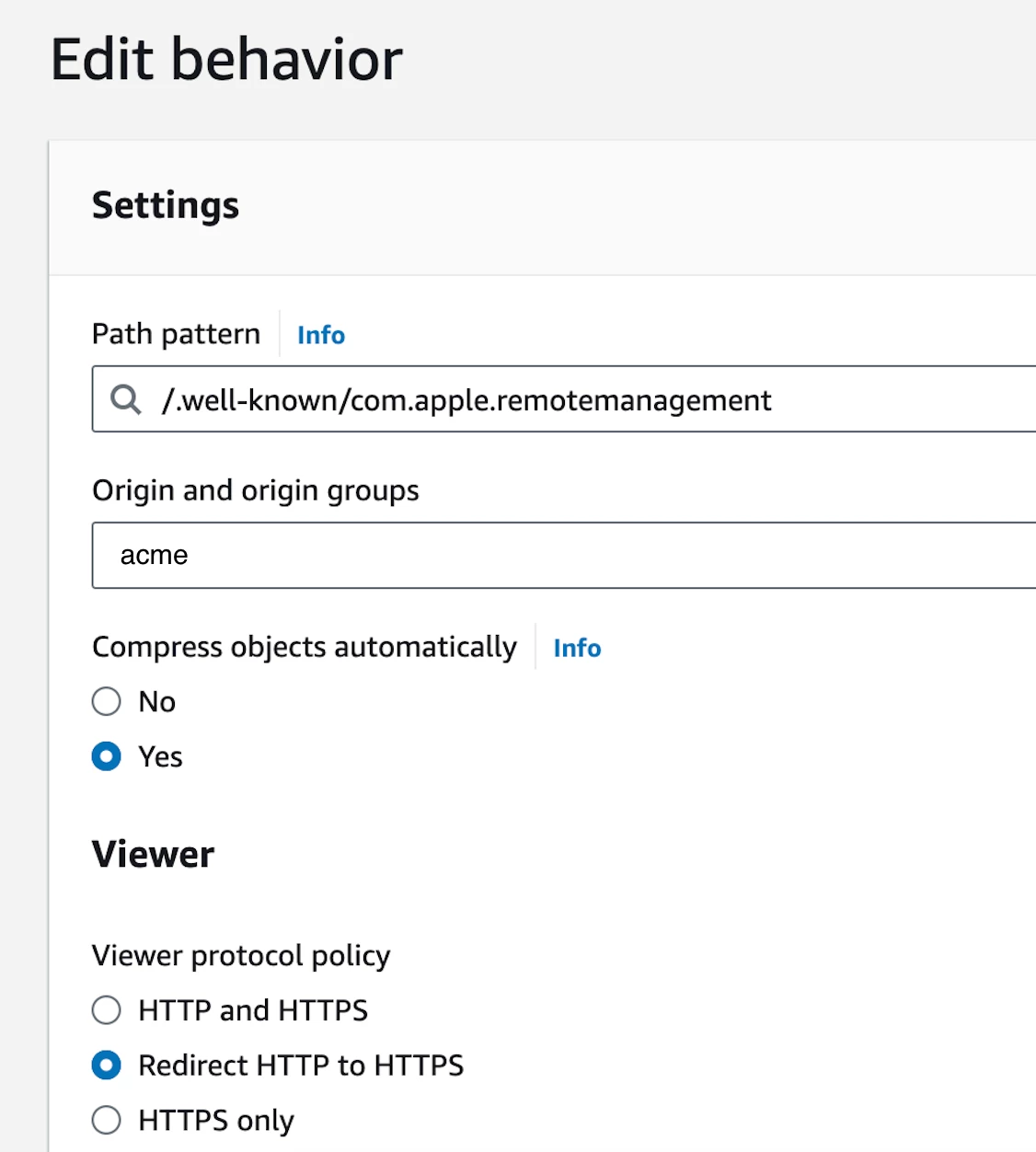Select Yes radio for automatic compression
Image resolution: width=1036 pixels, height=1152 pixels.
pyautogui.click(x=107, y=756)
